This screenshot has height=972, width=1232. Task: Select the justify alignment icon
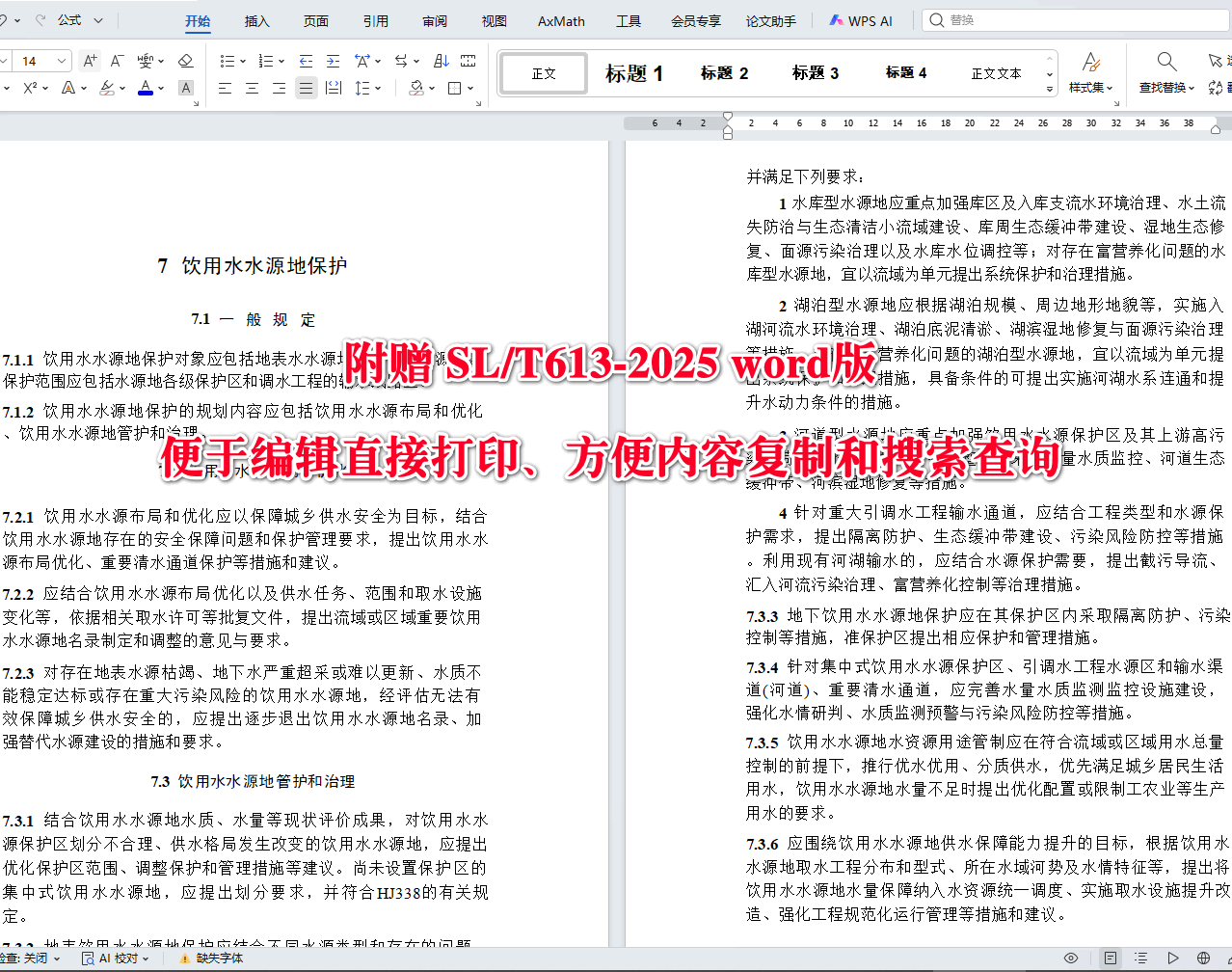tap(307, 87)
